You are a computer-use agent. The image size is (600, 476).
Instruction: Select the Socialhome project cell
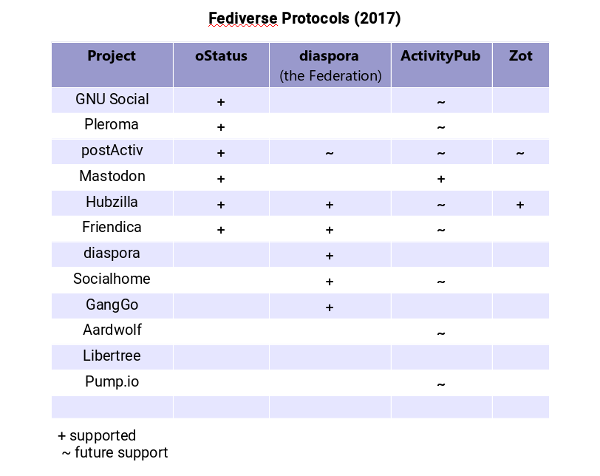[x=112, y=278]
